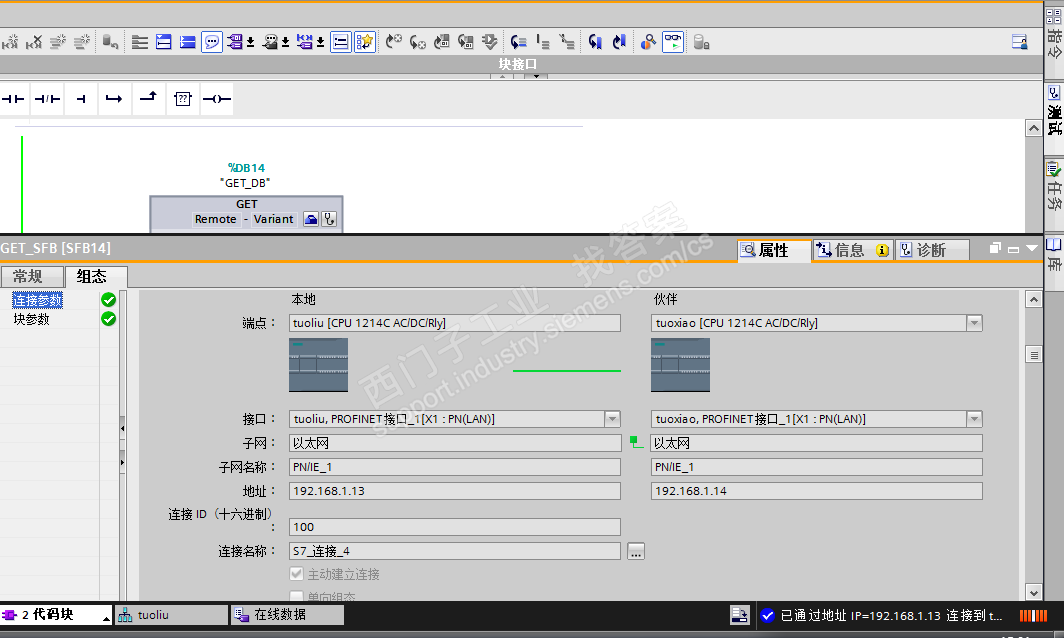Toggle network comments display icon
Image resolution: width=1064 pixels, height=638 pixels.
pos(340,42)
